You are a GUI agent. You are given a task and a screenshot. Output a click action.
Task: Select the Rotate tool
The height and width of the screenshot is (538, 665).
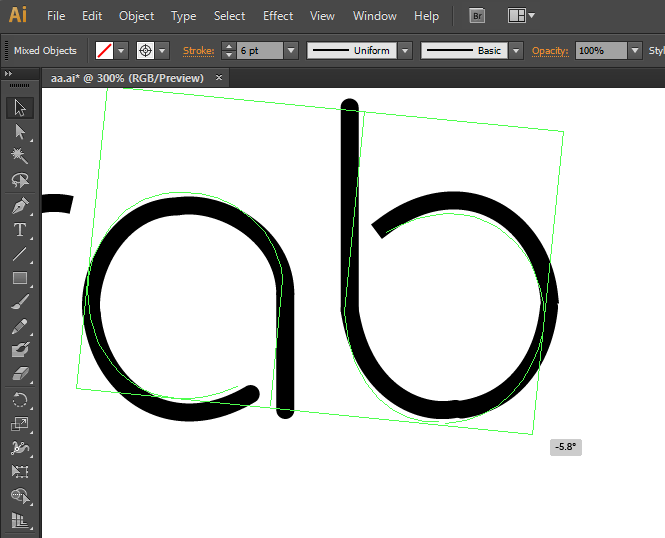click(x=20, y=400)
